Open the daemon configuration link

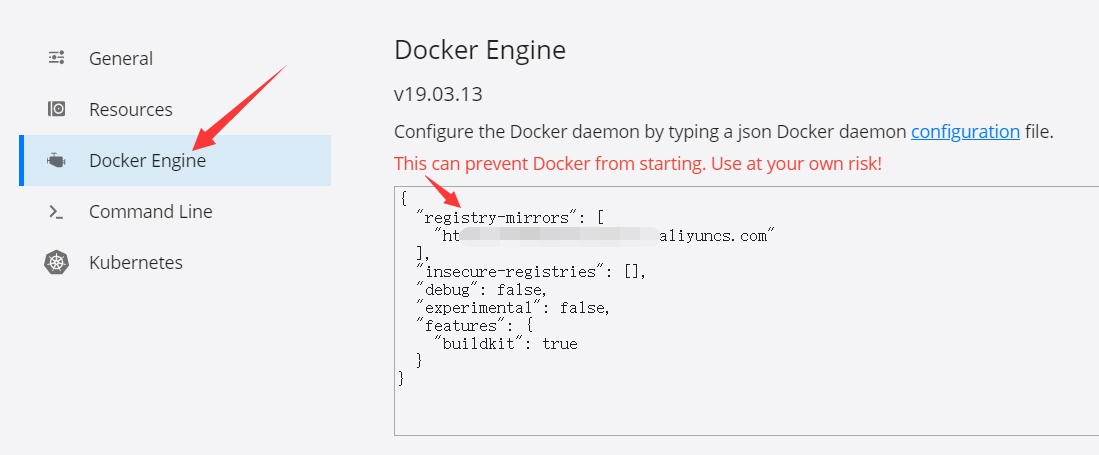click(965, 131)
